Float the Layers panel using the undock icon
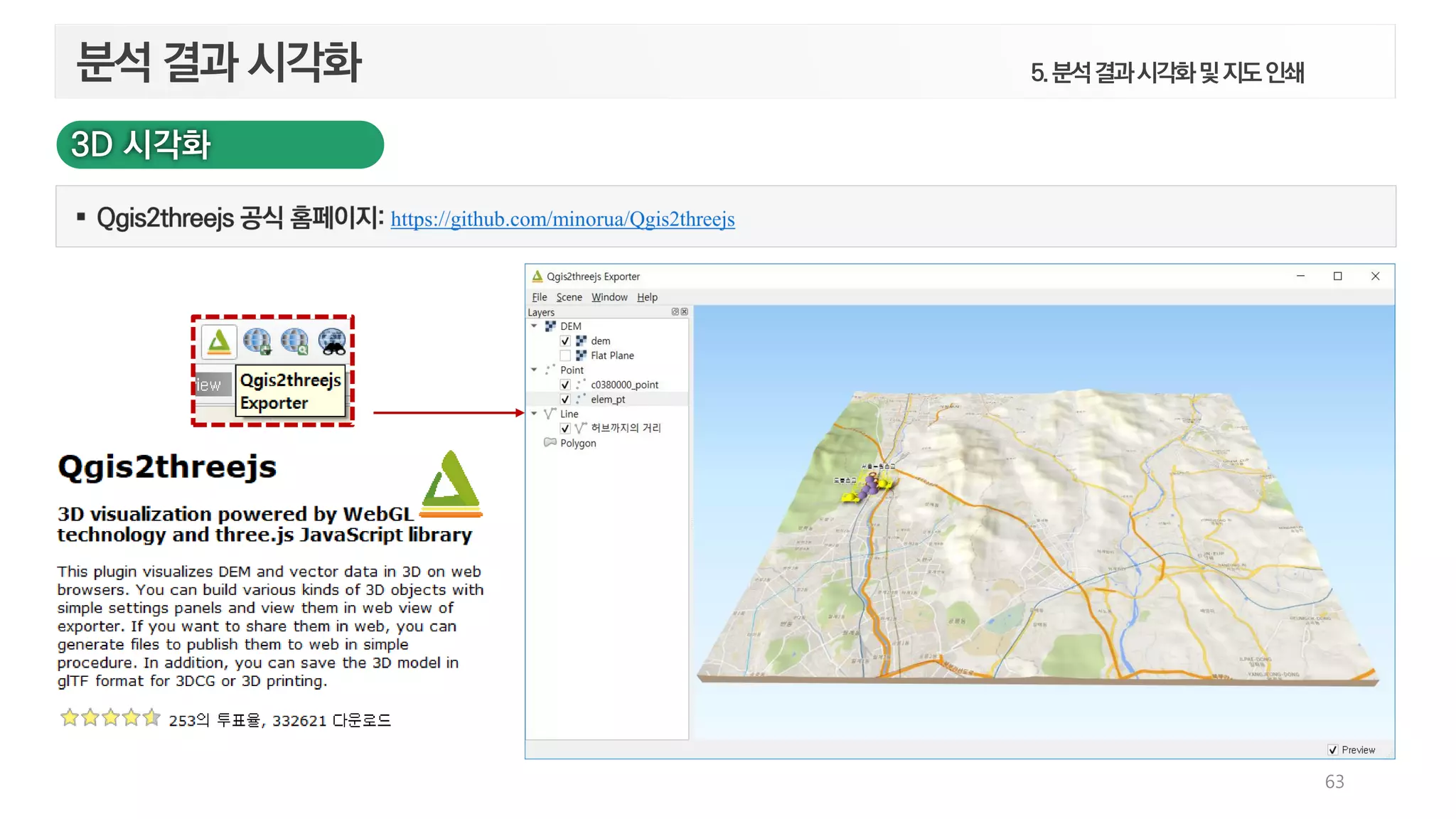 (675, 312)
